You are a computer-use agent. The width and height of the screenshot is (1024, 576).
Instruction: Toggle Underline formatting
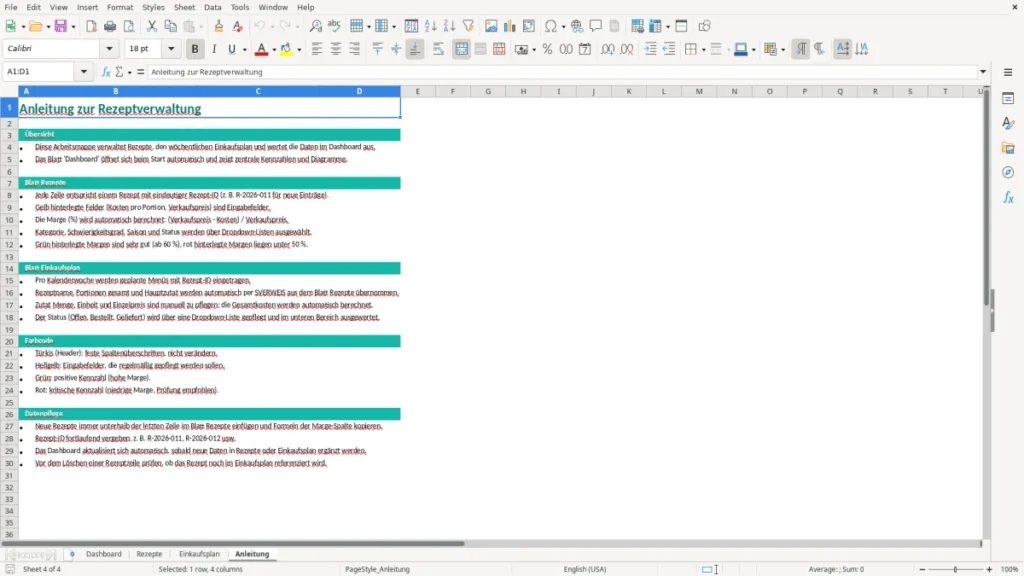click(232, 49)
